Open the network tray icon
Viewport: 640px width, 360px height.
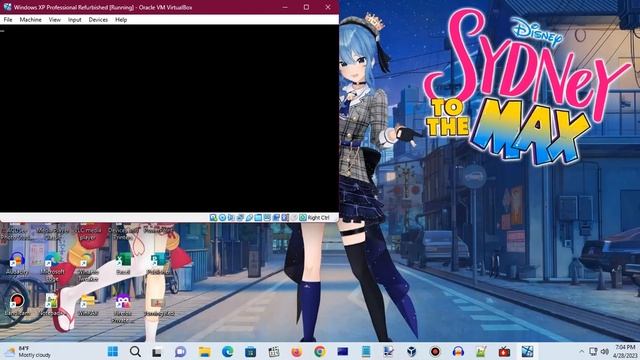point(593,351)
